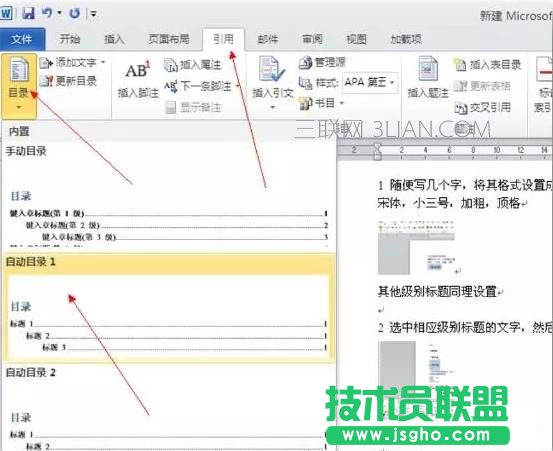Switch to the 邮件 tab
The width and height of the screenshot is (553, 451).
268,39
